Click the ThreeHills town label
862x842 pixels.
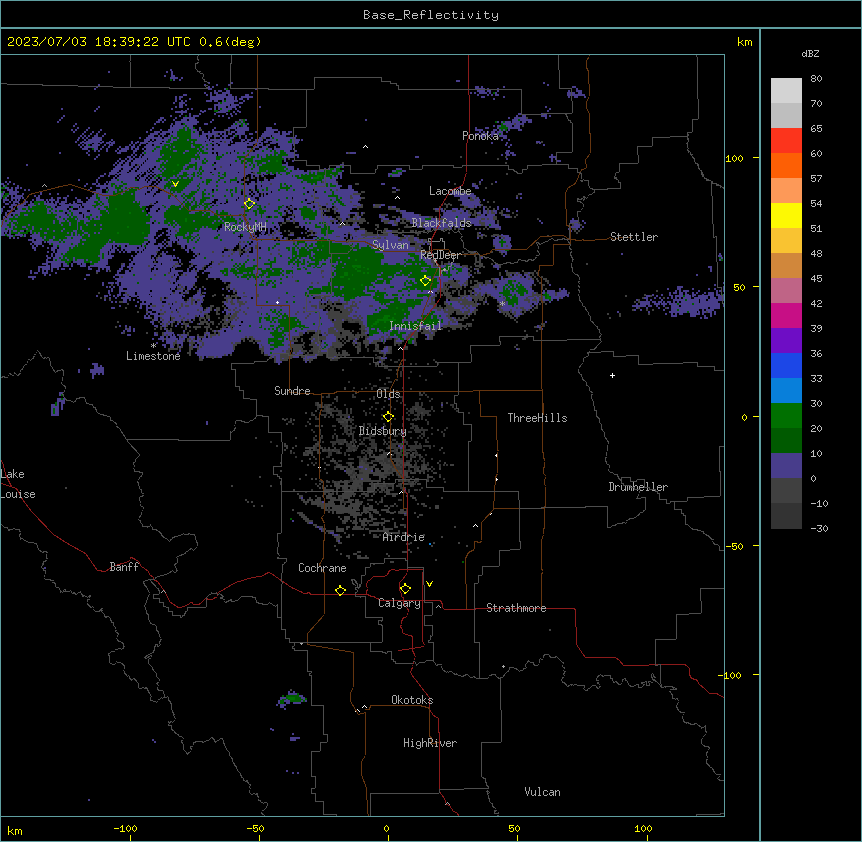click(x=537, y=418)
